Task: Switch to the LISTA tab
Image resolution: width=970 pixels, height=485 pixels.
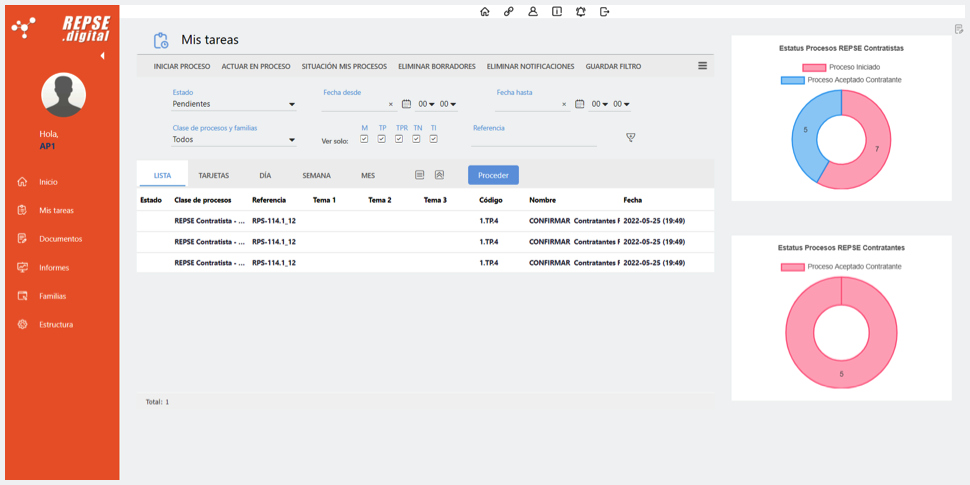Action: [x=162, y=176]
